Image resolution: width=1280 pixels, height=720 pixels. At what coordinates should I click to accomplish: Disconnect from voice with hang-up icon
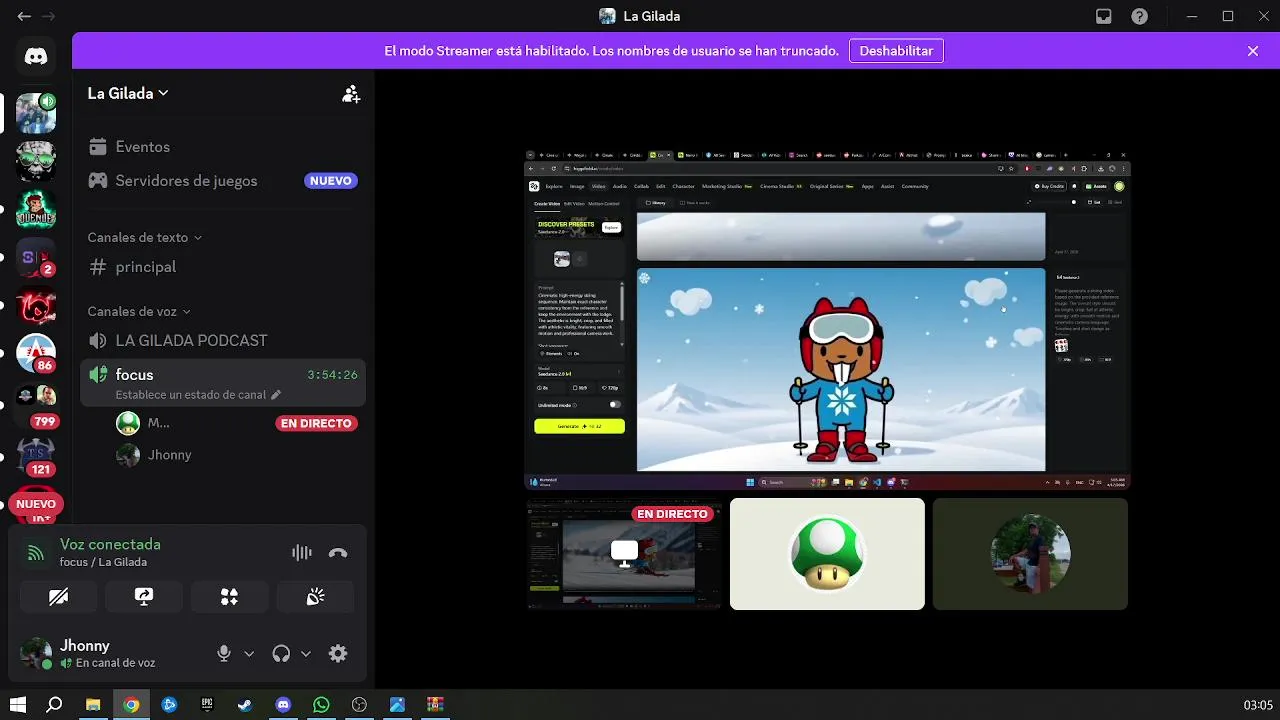338,553
